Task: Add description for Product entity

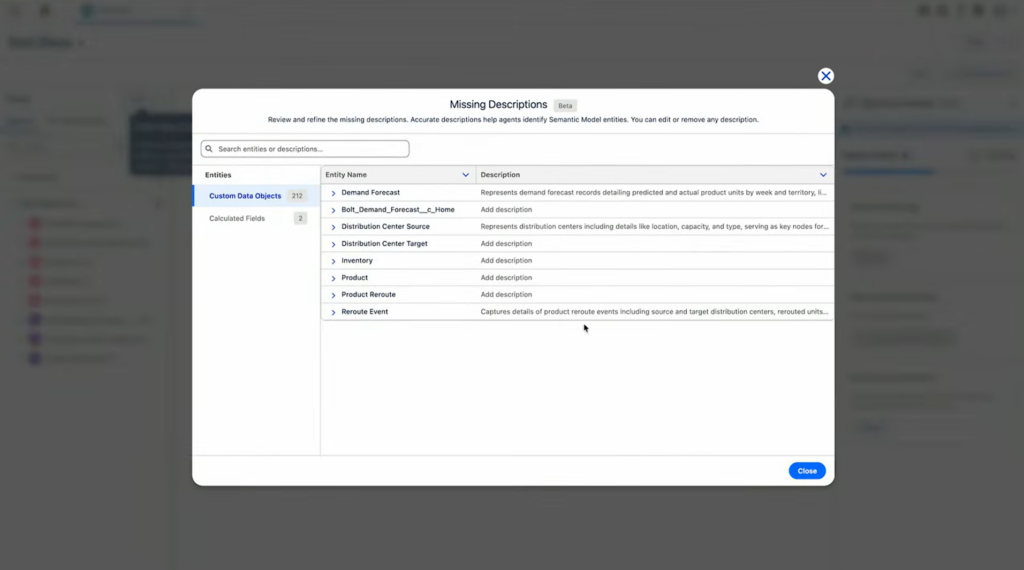Action: 506,277
